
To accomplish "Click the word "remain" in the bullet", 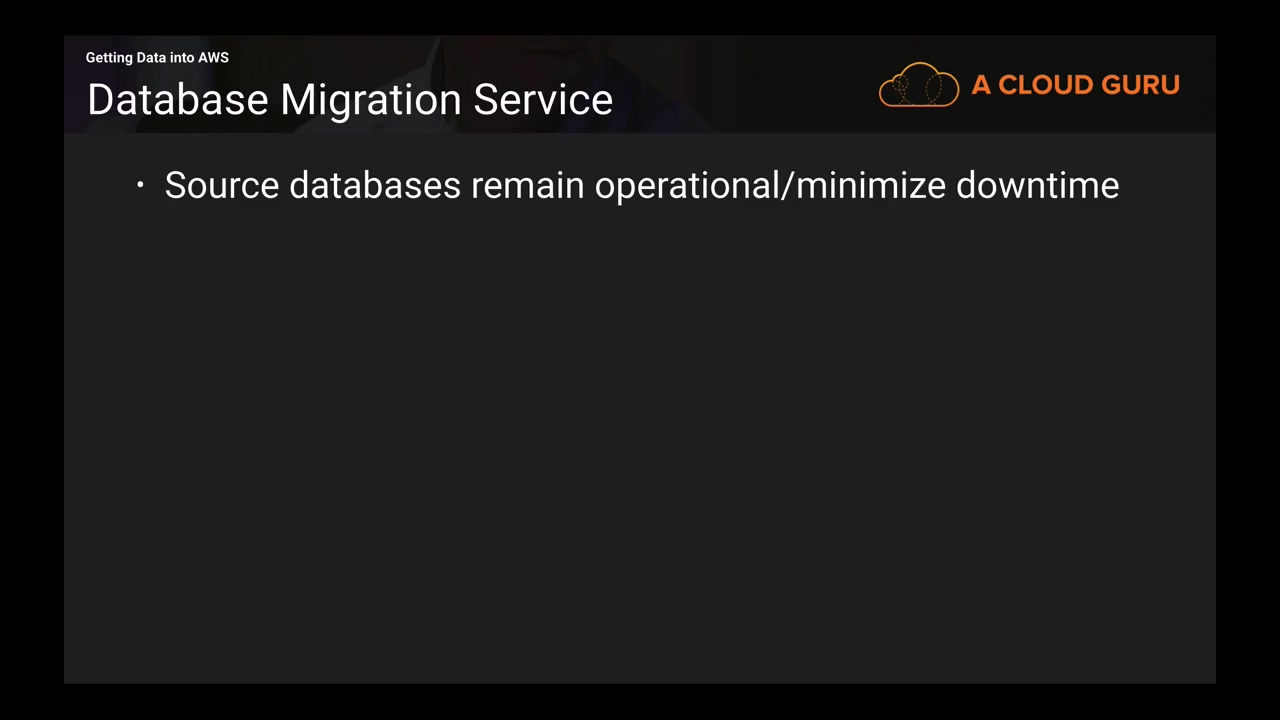I will click(527, 186).
